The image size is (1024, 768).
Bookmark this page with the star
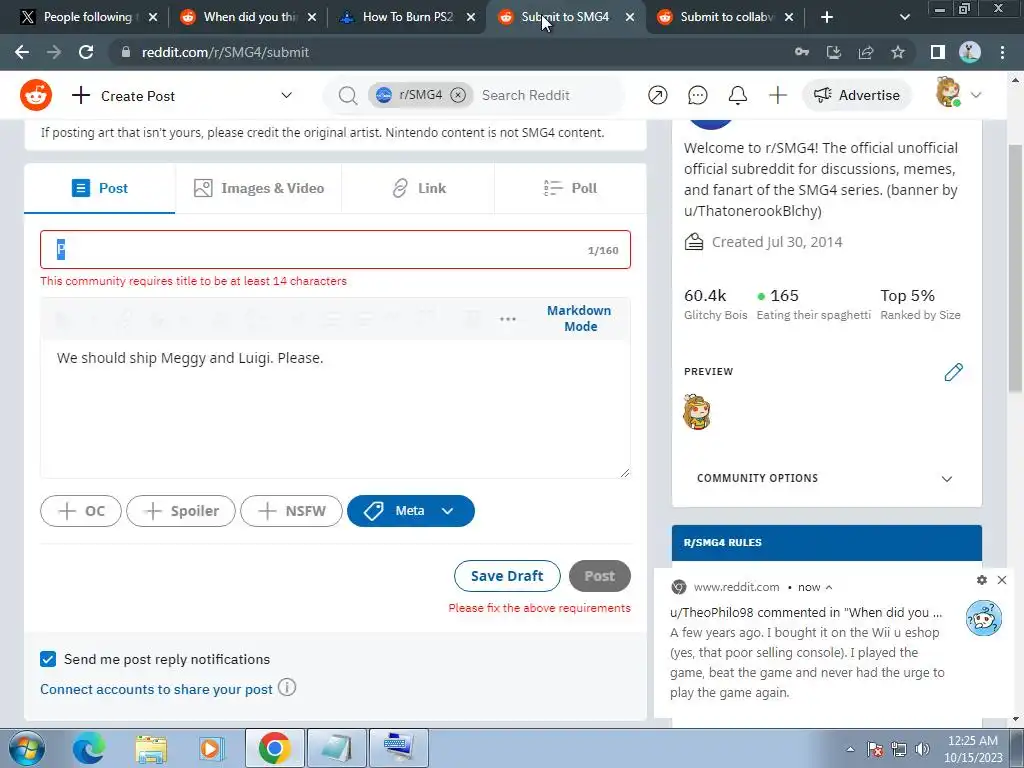[x=898, y=52]
